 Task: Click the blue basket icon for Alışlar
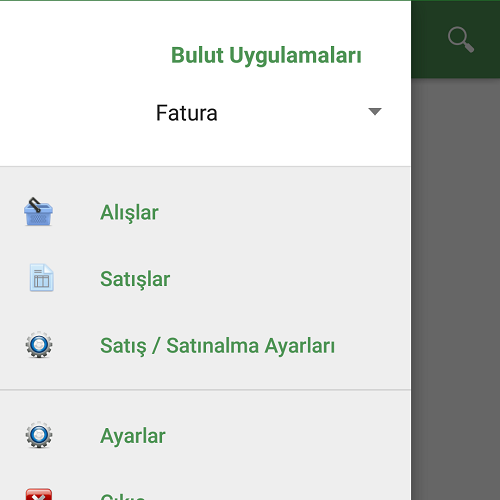coord(38,212)
